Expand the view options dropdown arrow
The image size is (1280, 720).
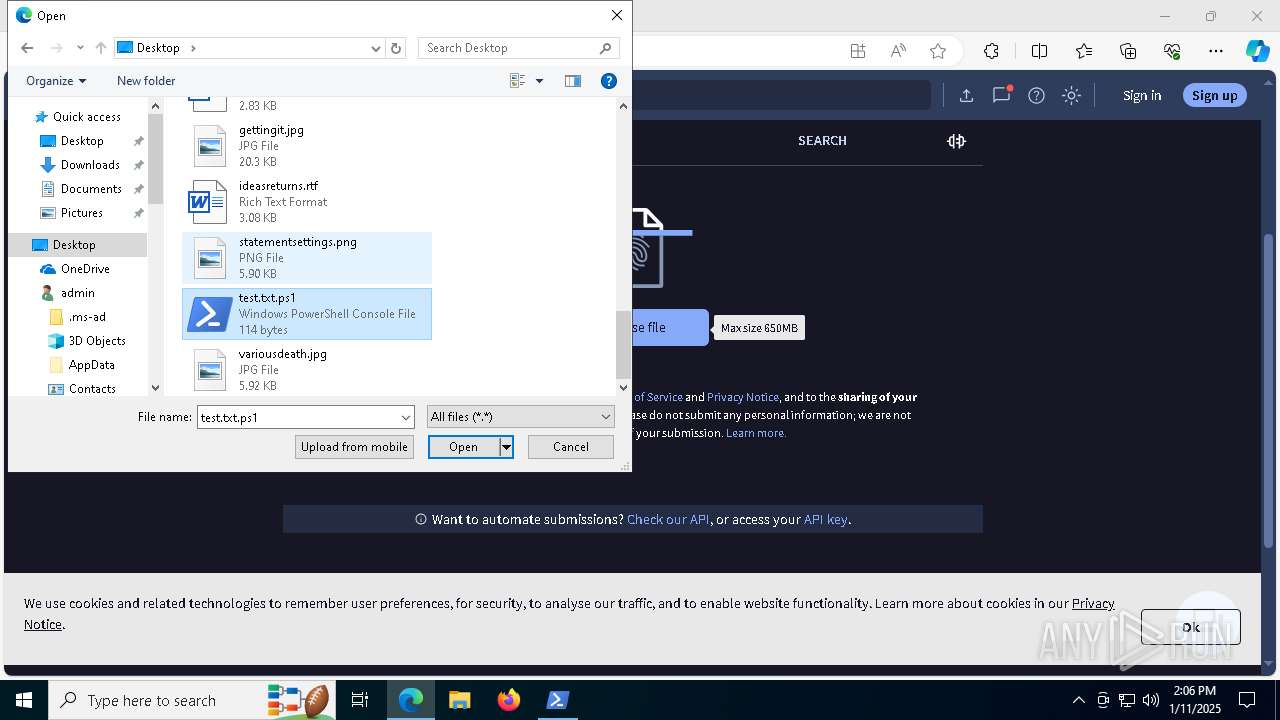point(539,81)
